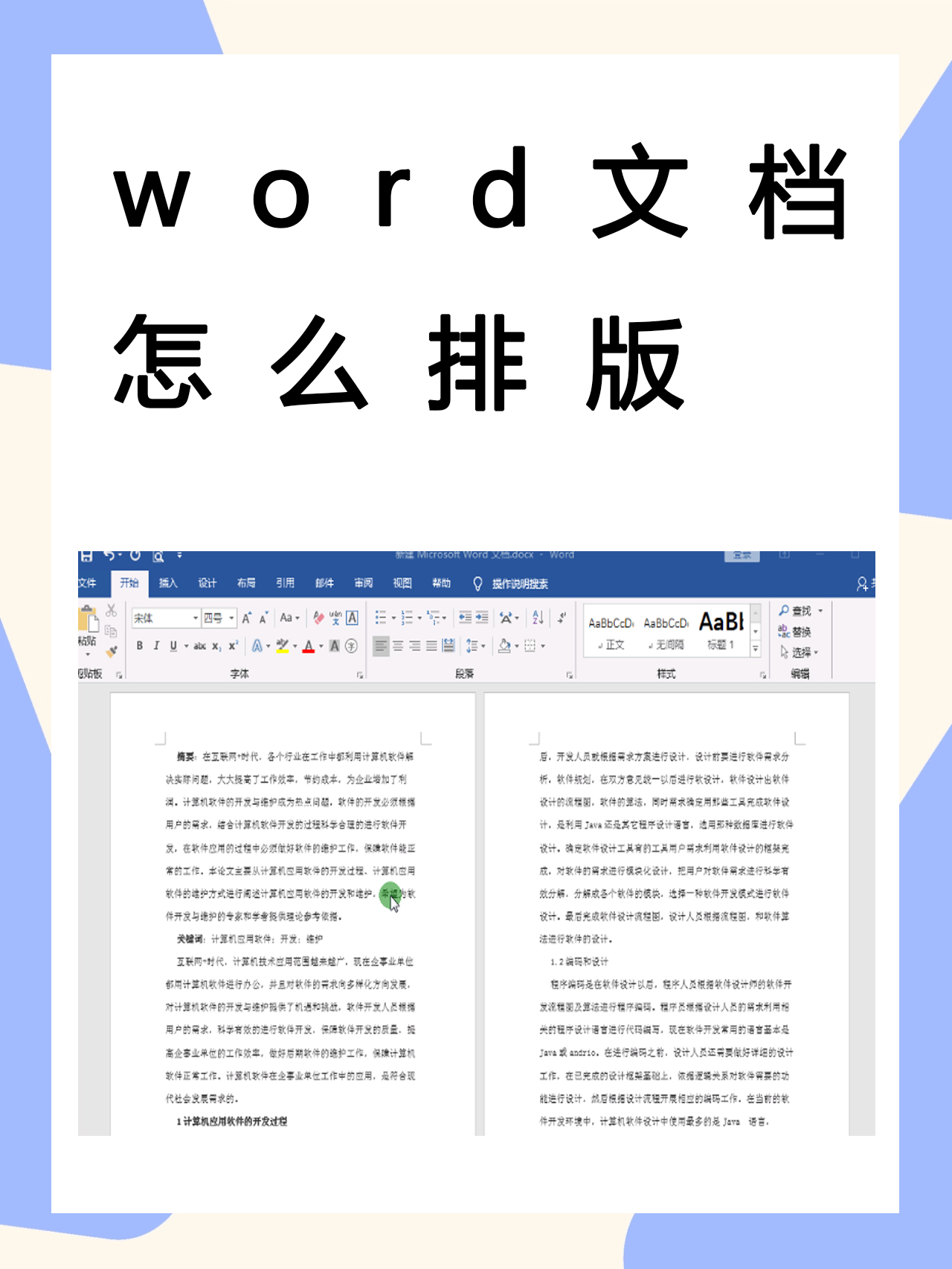Viewport: 952px width, 1269px height.
Task: Toggle the superscript x² button
Action: click(x=234, y=646)
